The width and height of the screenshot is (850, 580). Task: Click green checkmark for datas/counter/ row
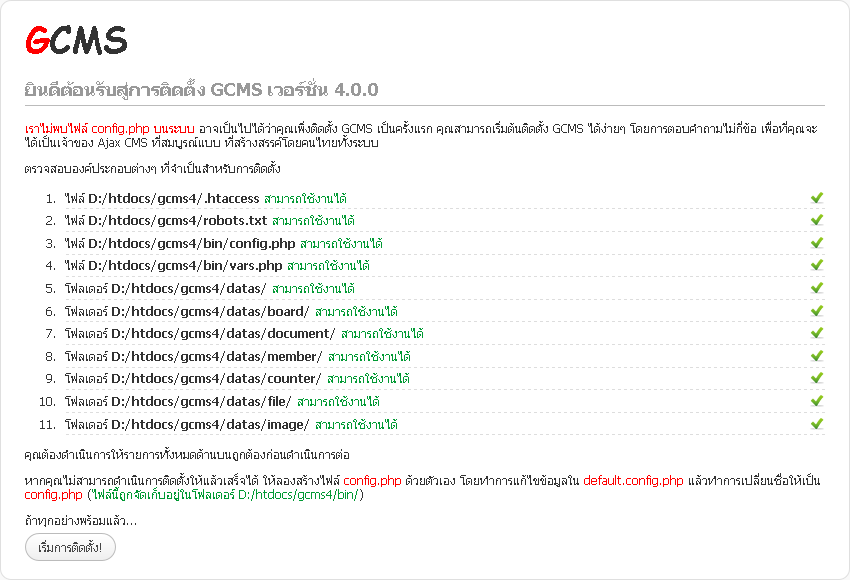(x=817, y=378)
